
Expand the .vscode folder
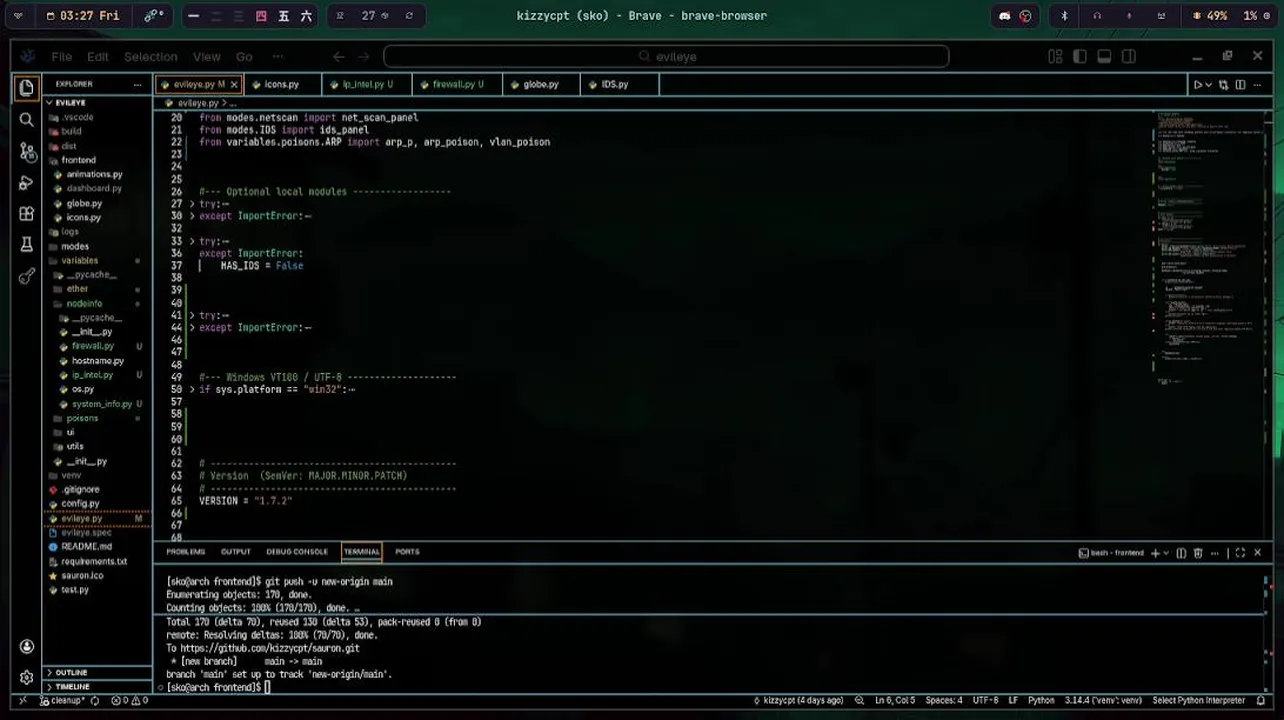click(x=77, y=117)
